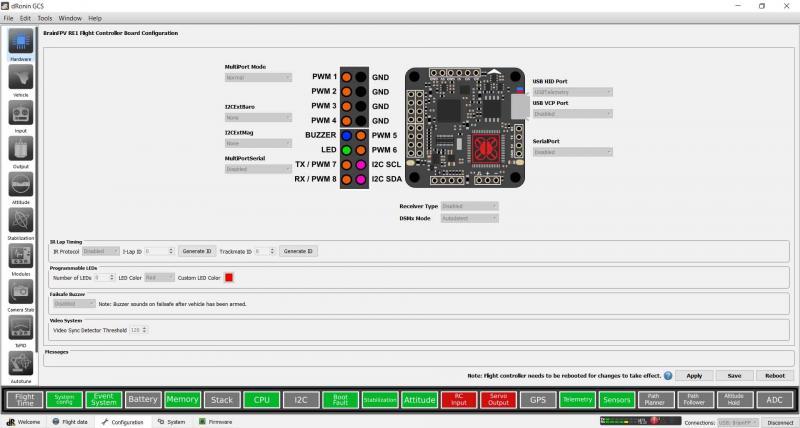Image resolution: width=800 pixels, height=428 pixels.
Task: Switch to the Firmware tab
Action: point(216,422)
